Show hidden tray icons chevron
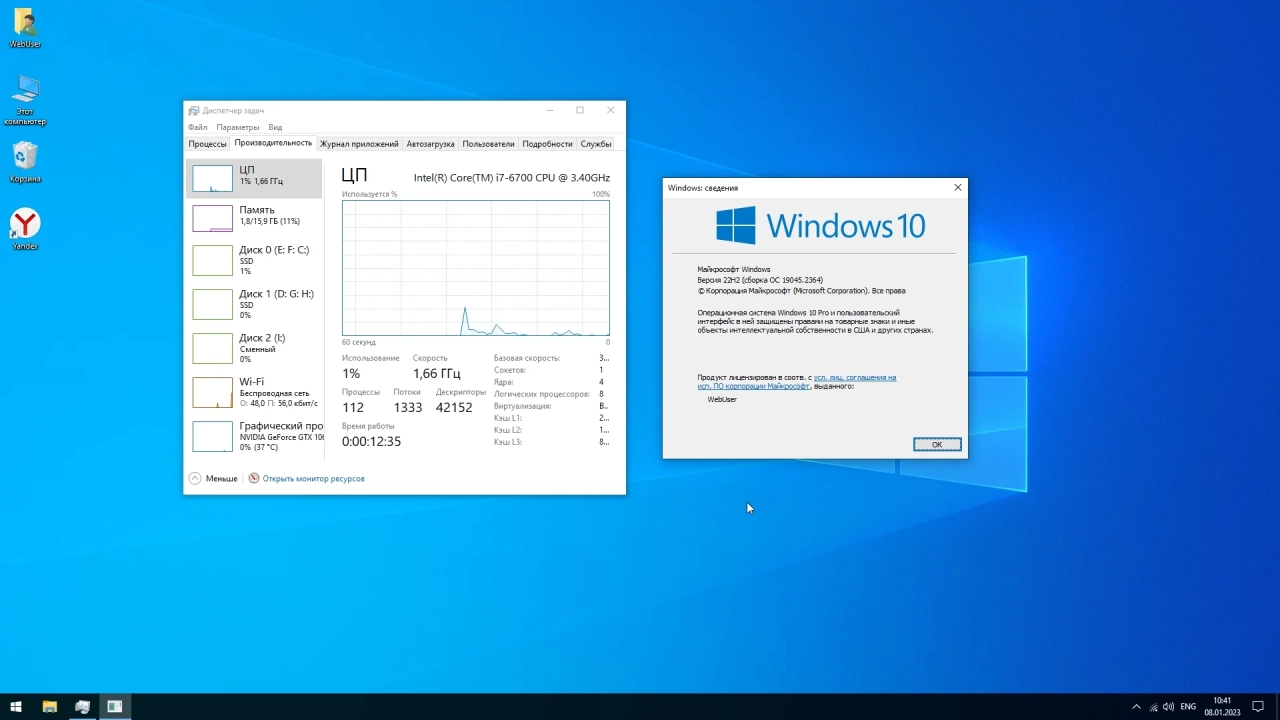This screenshot has width=1280, height=720. click(1136, 707)
